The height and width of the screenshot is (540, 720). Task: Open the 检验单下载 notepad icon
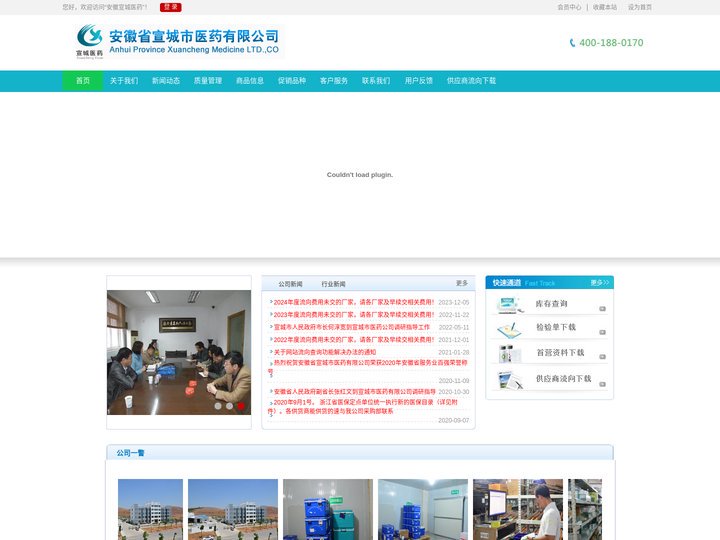(509, 329)
